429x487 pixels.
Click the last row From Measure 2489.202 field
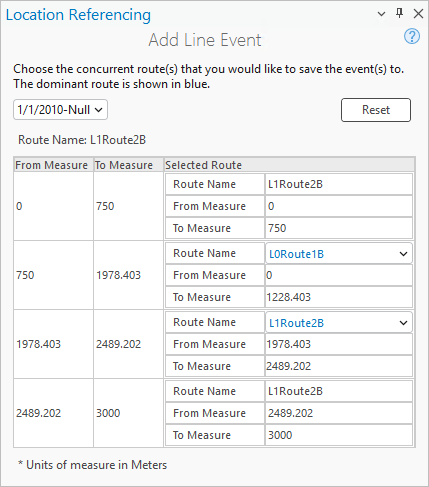339,413
